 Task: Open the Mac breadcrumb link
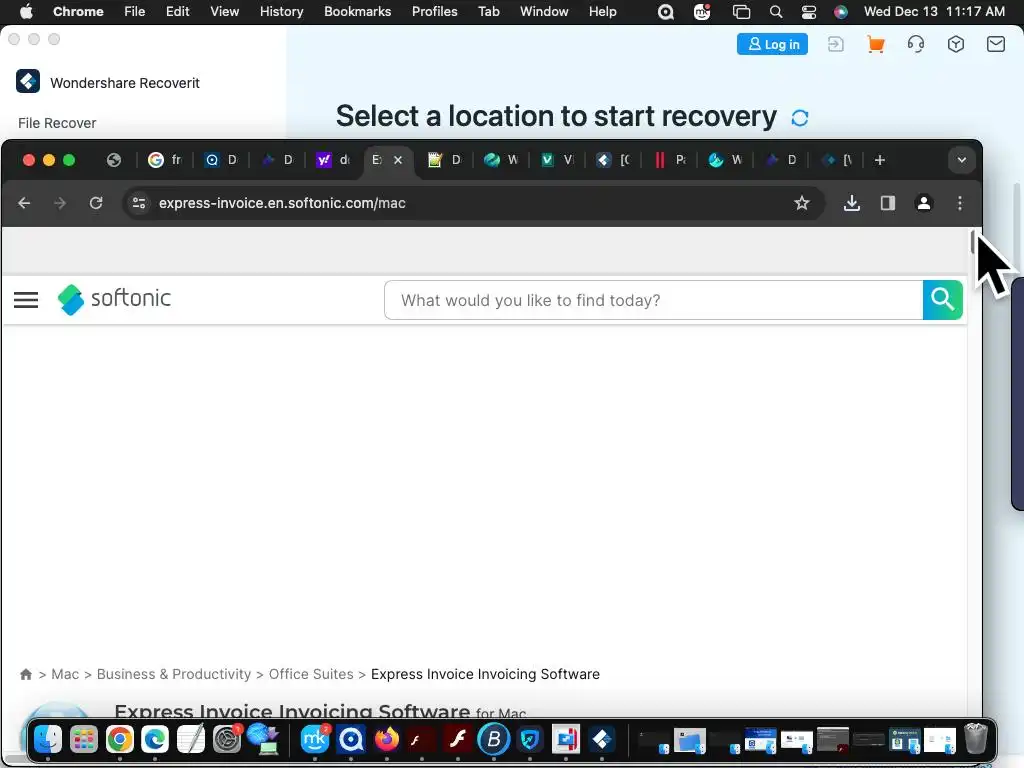coord(65,674)
